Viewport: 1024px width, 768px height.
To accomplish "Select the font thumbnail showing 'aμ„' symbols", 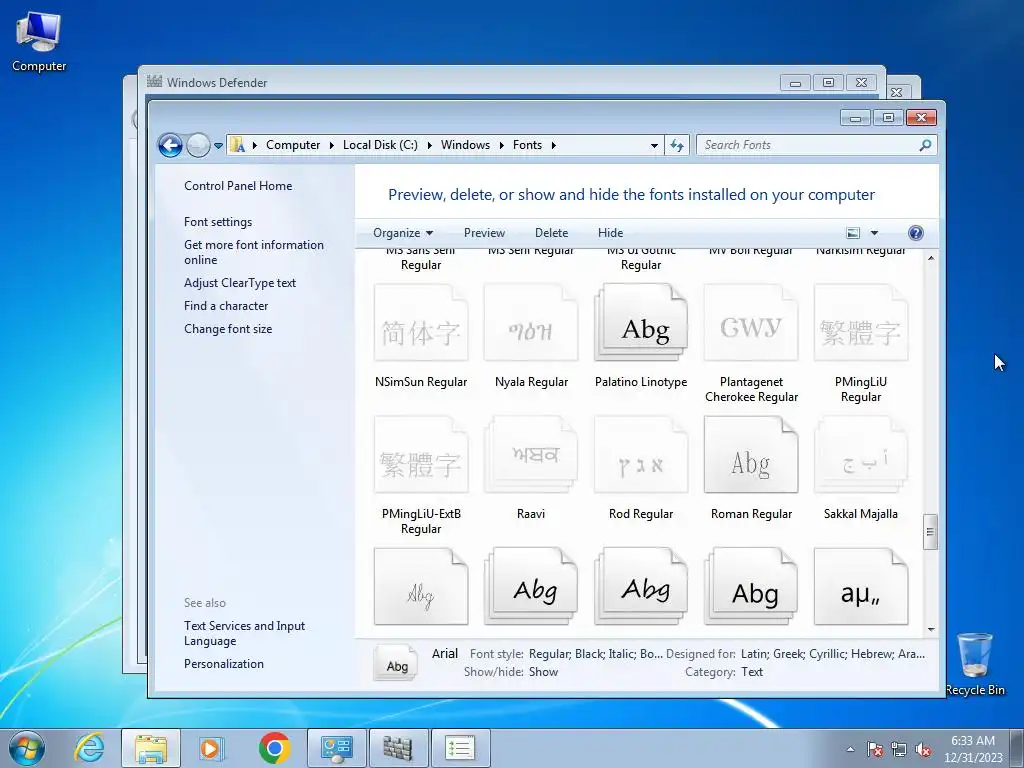I will [x=861, y=586].
